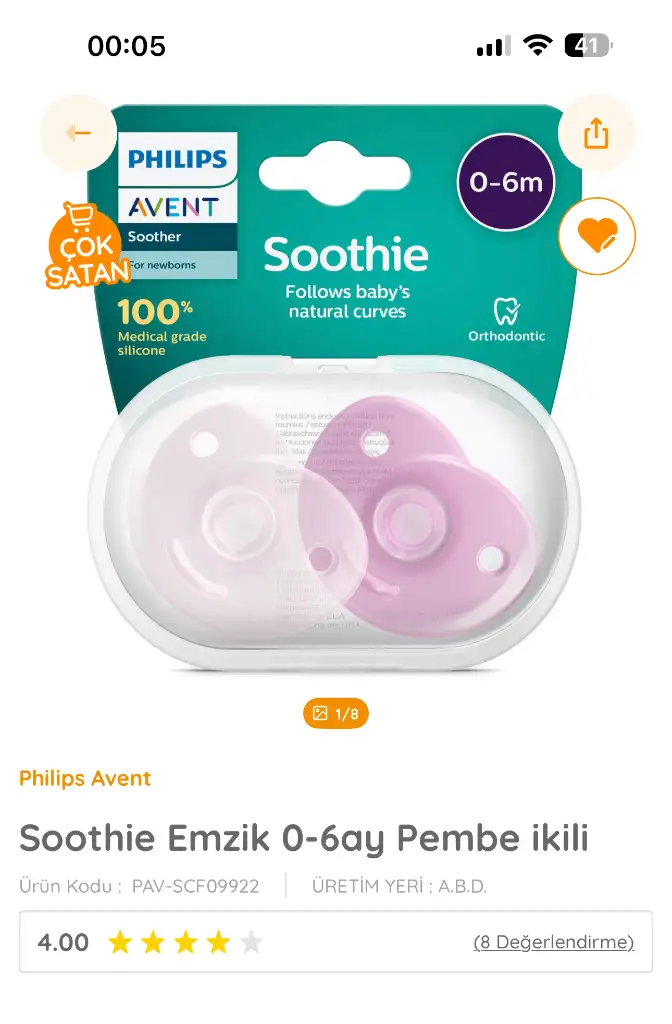672x1024 pixels.
Task: Tap the Üretim Yeri A.B.D. label
Action: [399, 886]
